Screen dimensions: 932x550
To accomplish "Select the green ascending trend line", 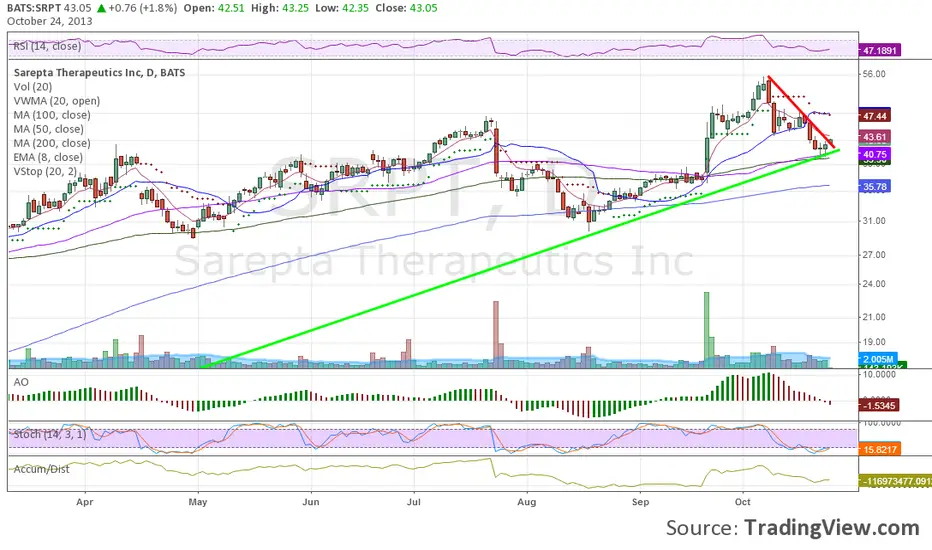I will [520, 258].
